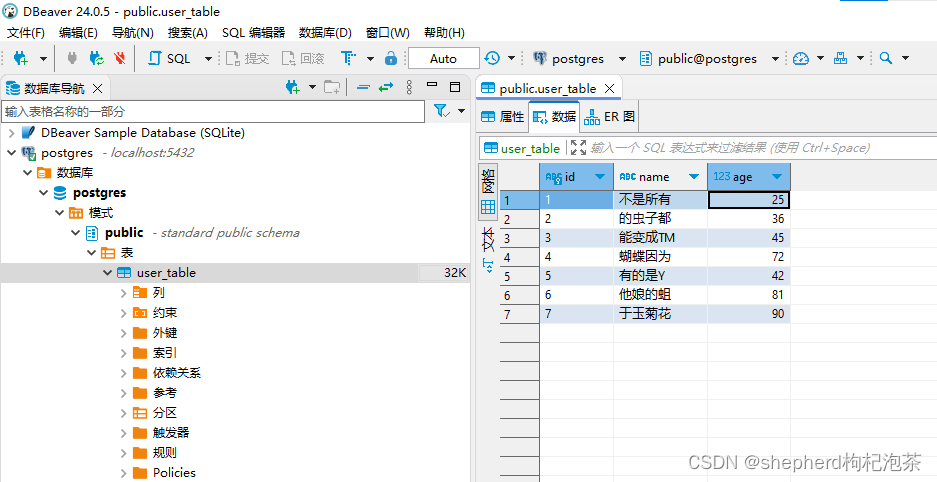Click the transaction mode icon
937x482 pixels.
(x=348, y=58)
